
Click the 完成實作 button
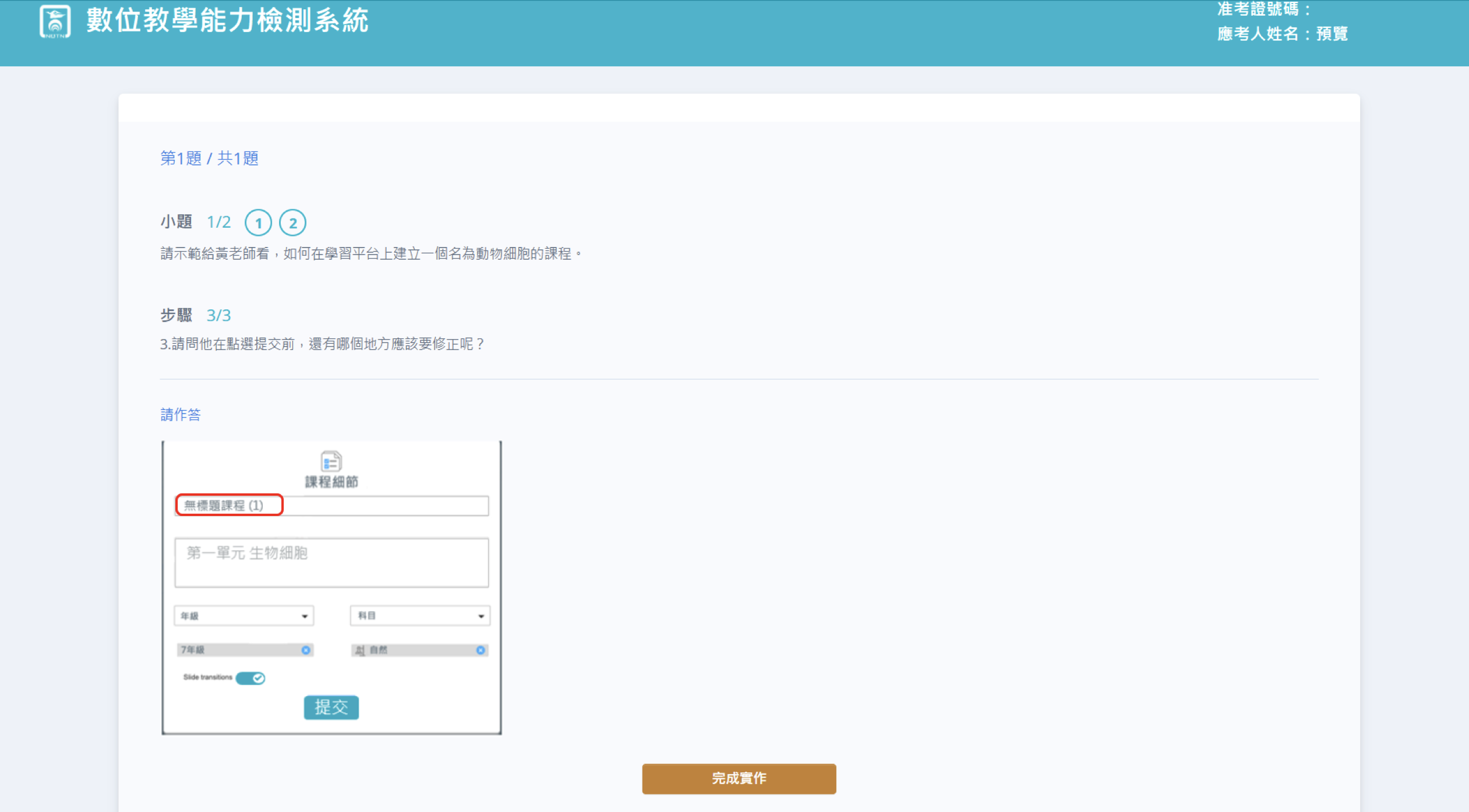coord(739,779)
